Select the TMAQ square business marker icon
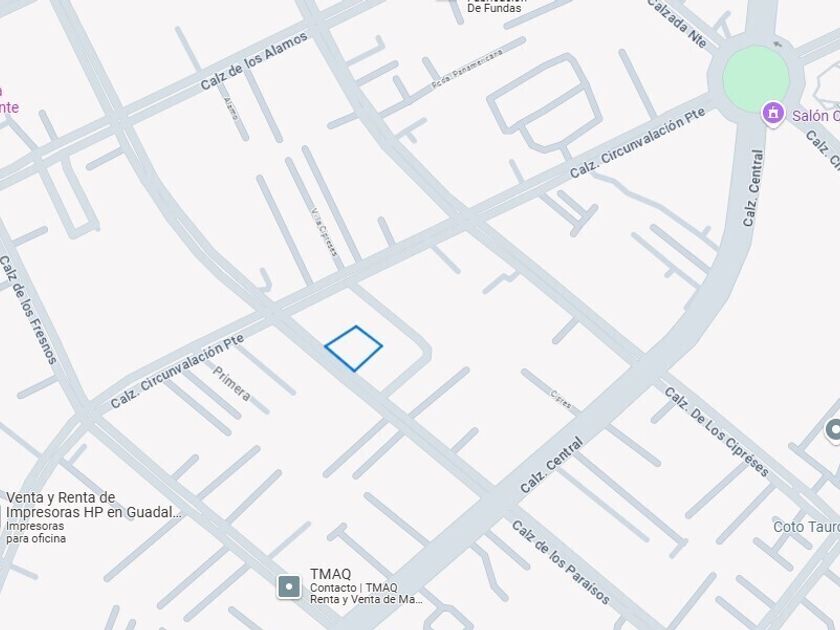The width and height of the screenshot is (840, 630). click(x=289, y=587)
